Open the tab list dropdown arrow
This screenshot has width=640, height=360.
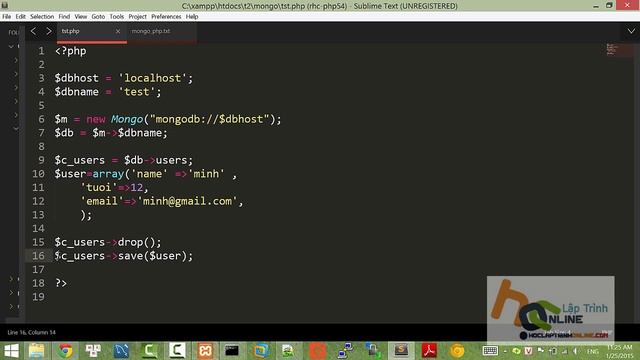coord(631,31)
